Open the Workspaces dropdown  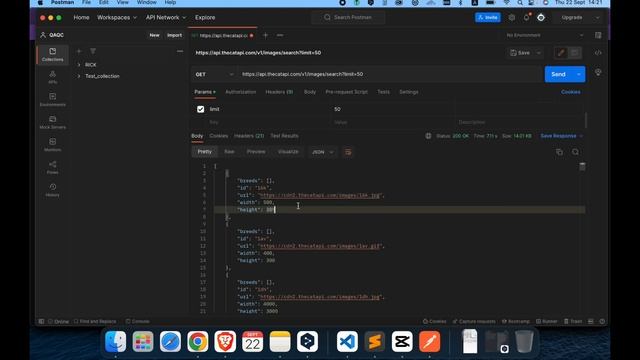pos(117,18)
